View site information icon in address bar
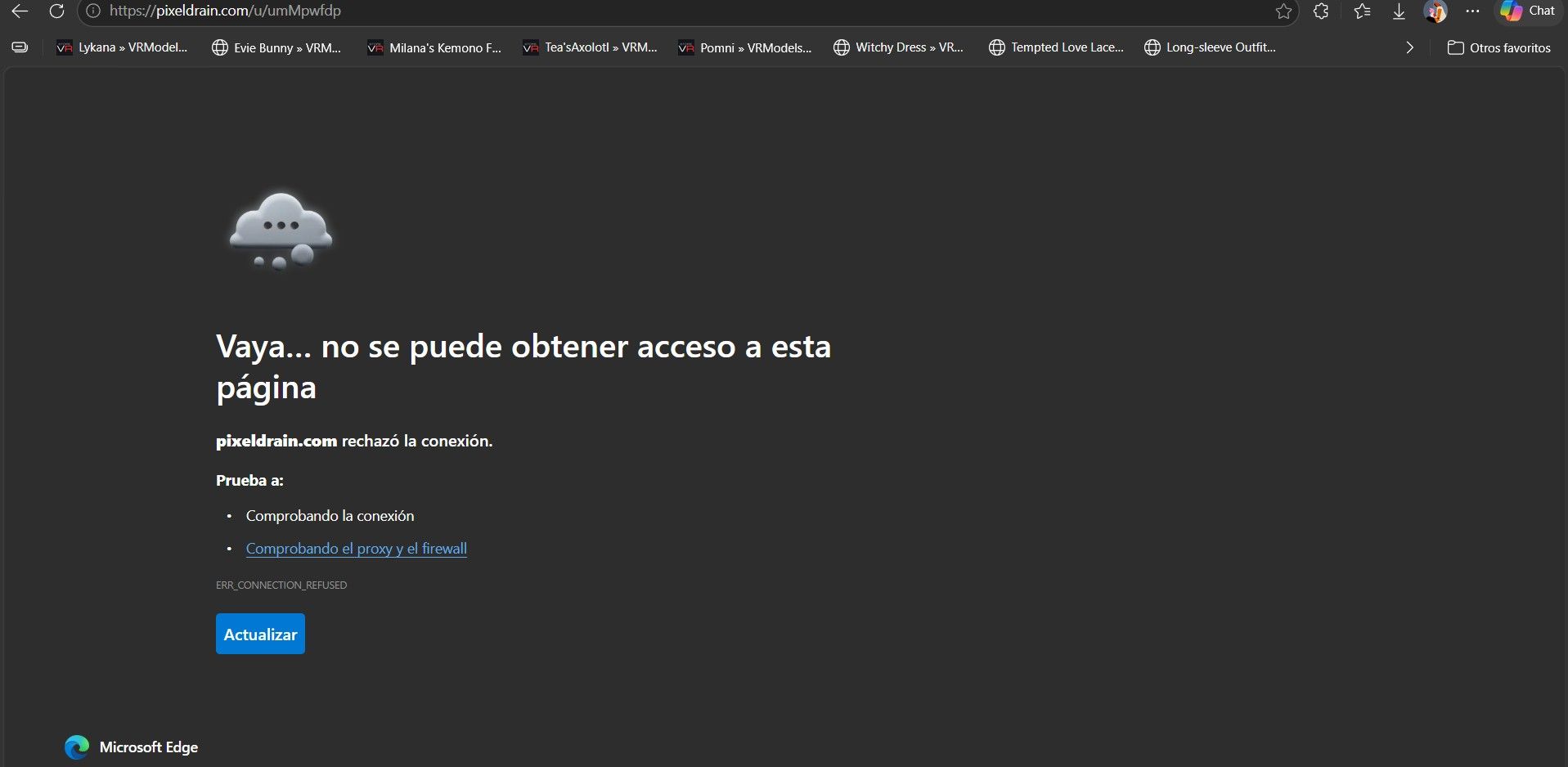1568x767 pixels. pyautogui.click(x=93, y=11)
